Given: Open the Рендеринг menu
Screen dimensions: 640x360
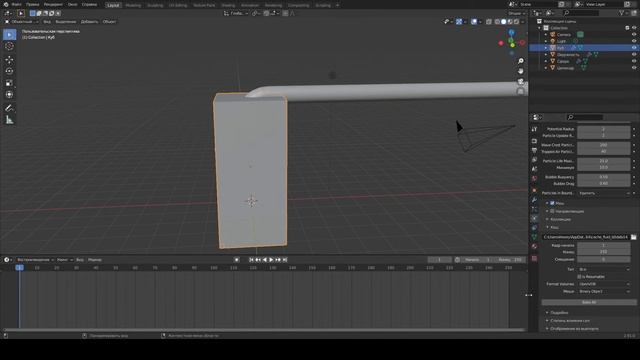Looking at the screenshot, I should tap(53, 4).
